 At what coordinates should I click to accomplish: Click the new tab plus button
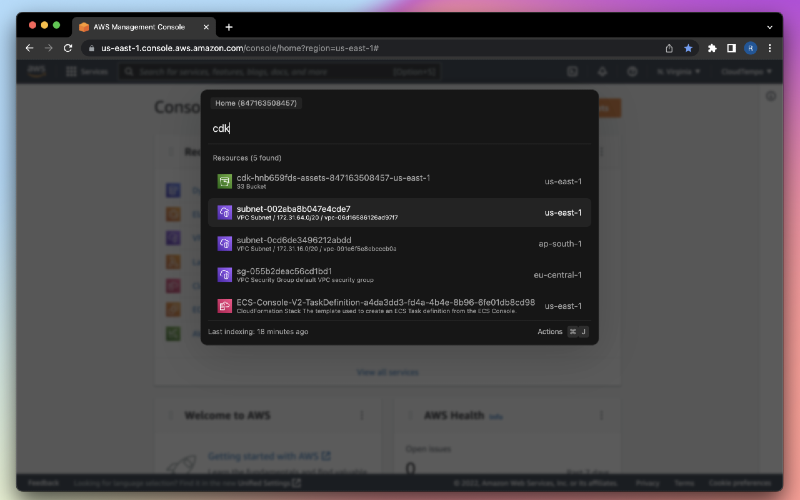pos(229,27)
